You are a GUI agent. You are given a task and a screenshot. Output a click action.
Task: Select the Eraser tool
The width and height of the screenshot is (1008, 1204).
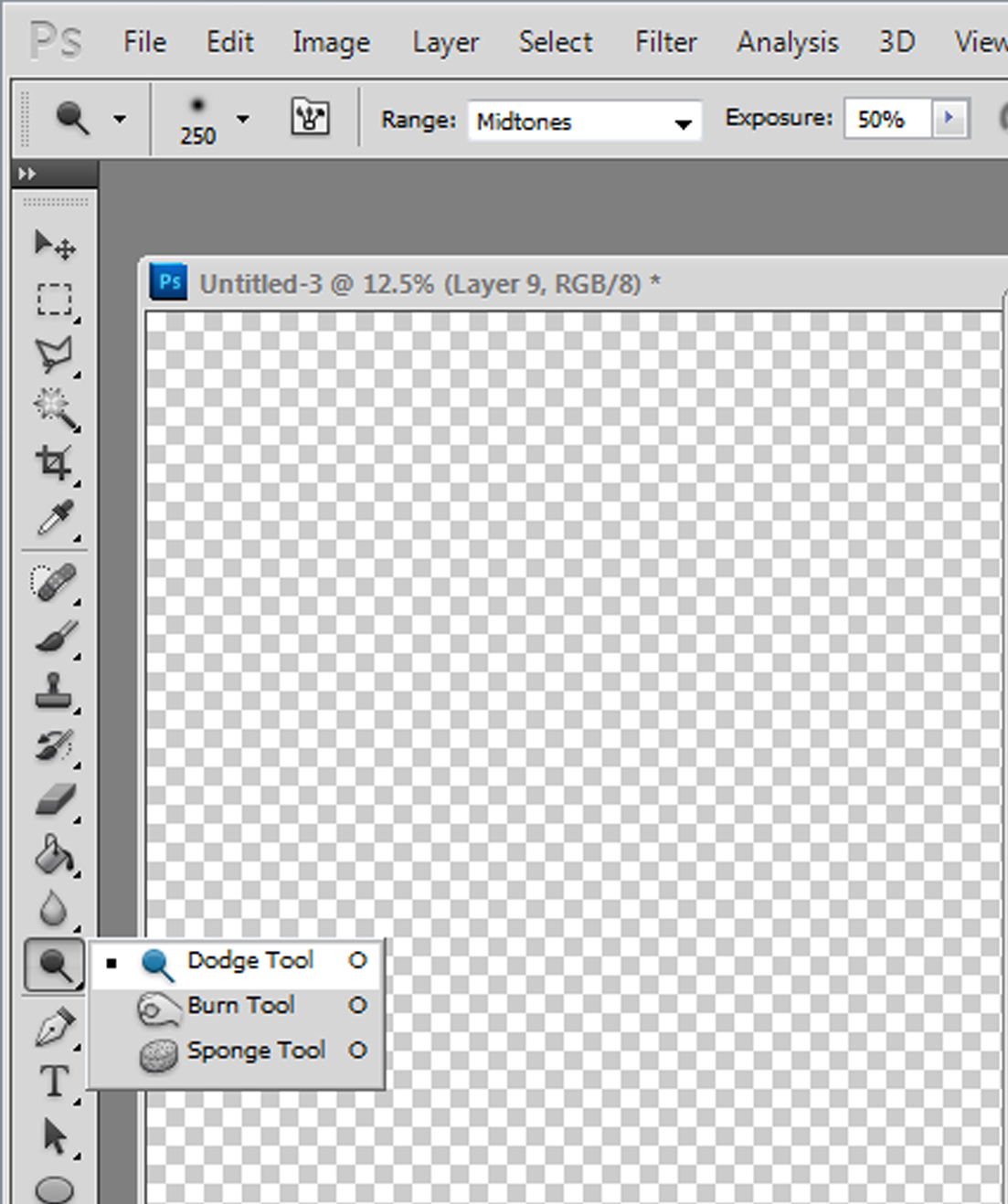click(54, 800)
